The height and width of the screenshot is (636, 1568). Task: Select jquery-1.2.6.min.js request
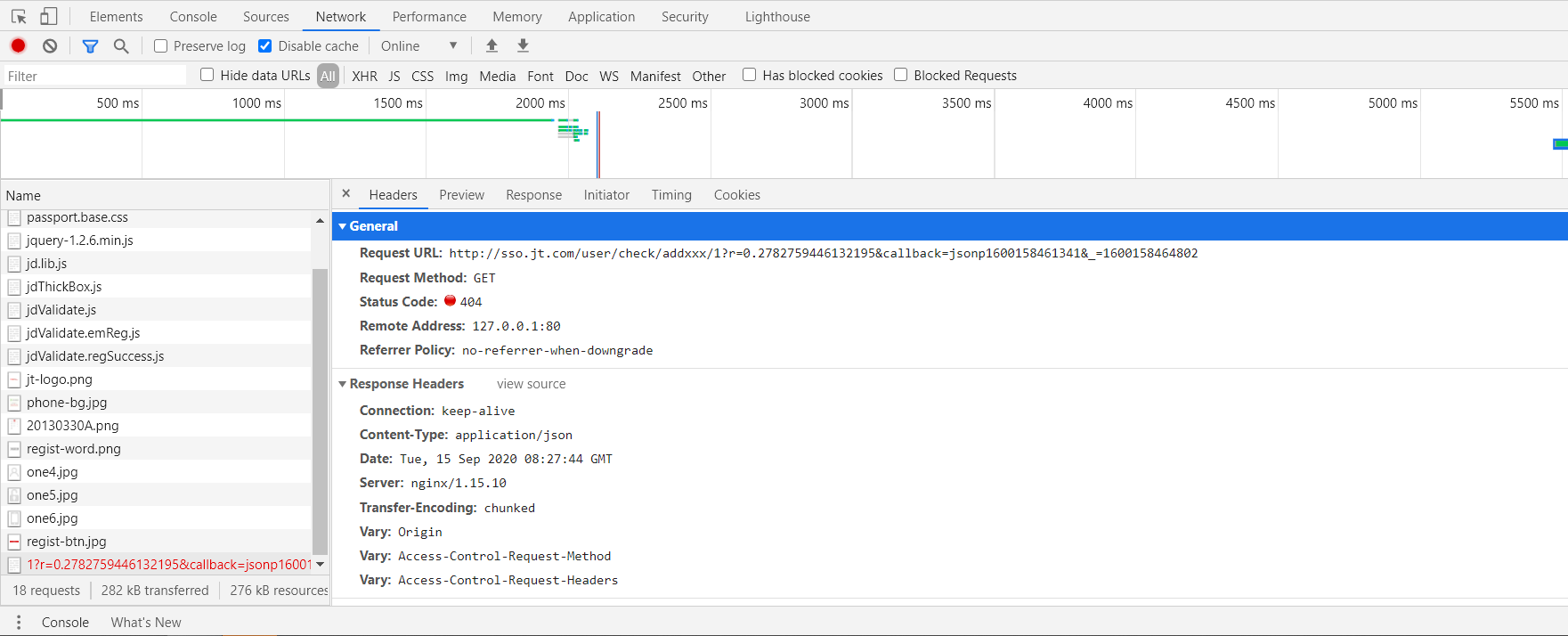[x=157, y=241]
